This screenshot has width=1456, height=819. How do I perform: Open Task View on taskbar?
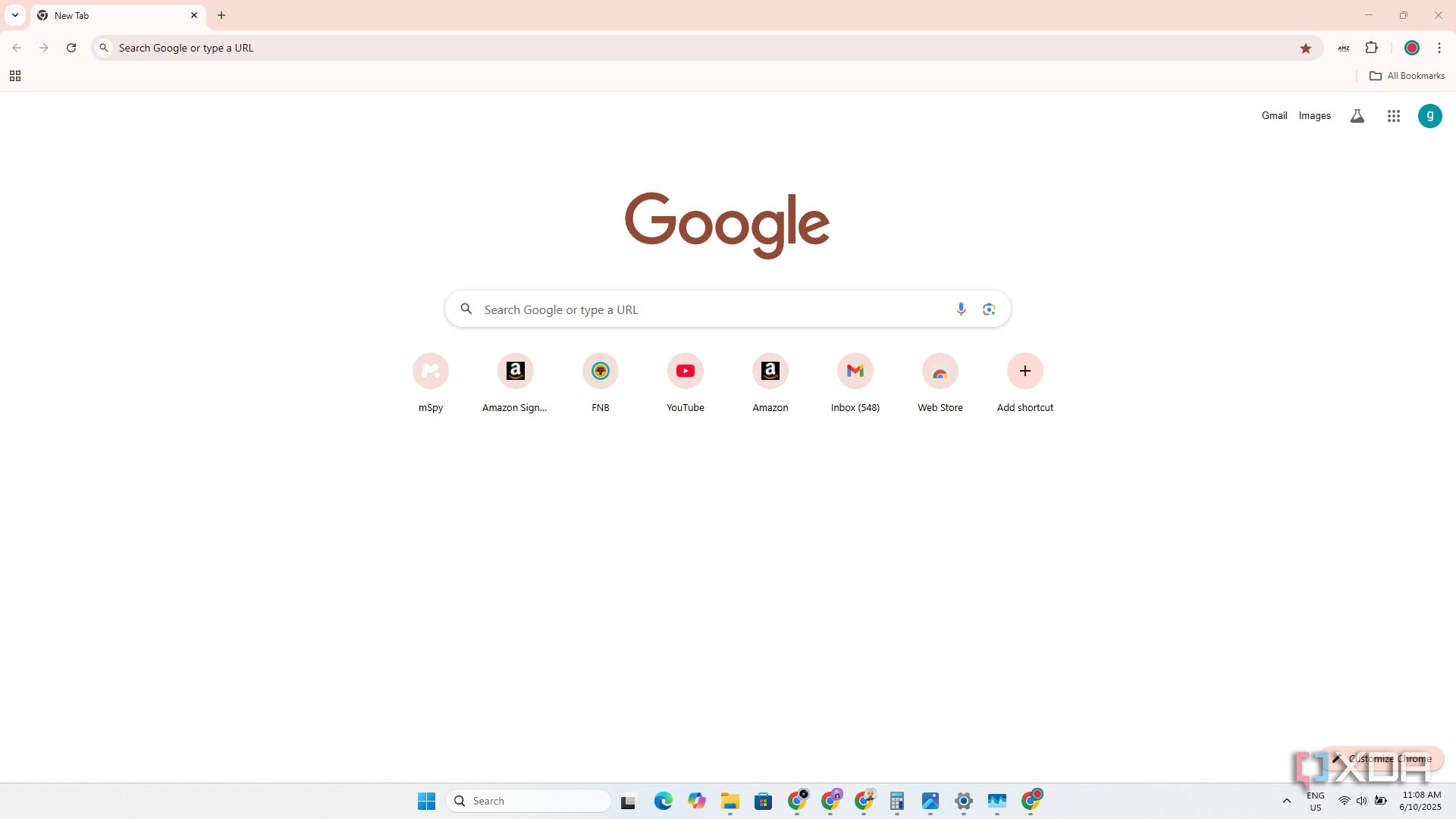(x=629, y=801)
